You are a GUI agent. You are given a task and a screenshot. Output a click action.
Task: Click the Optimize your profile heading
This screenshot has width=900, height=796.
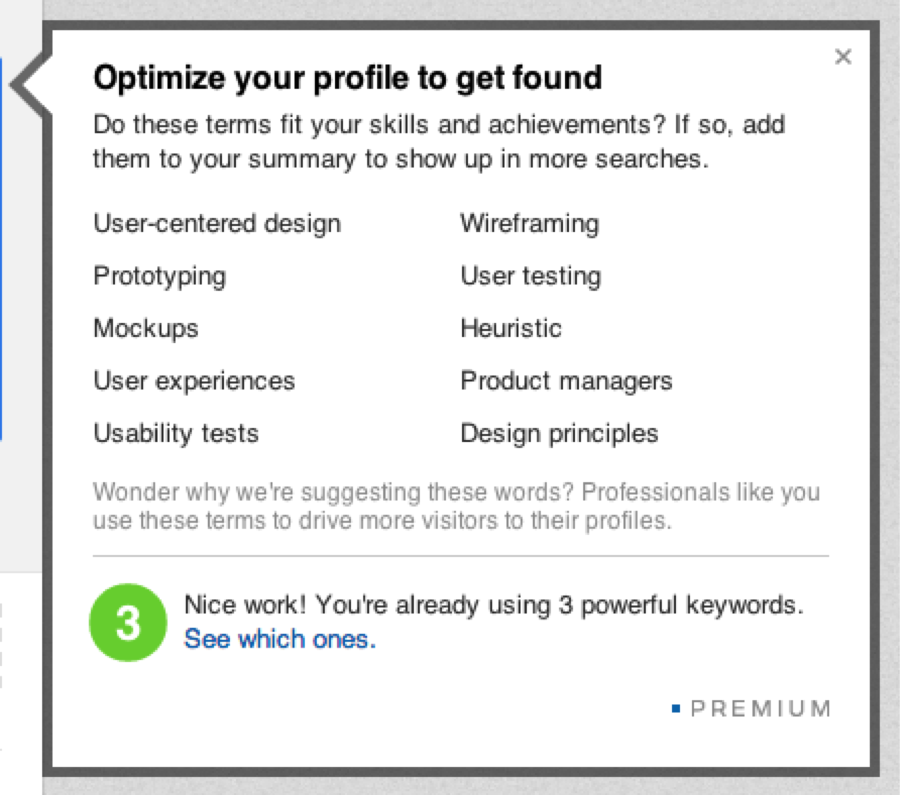pos(347,77)
